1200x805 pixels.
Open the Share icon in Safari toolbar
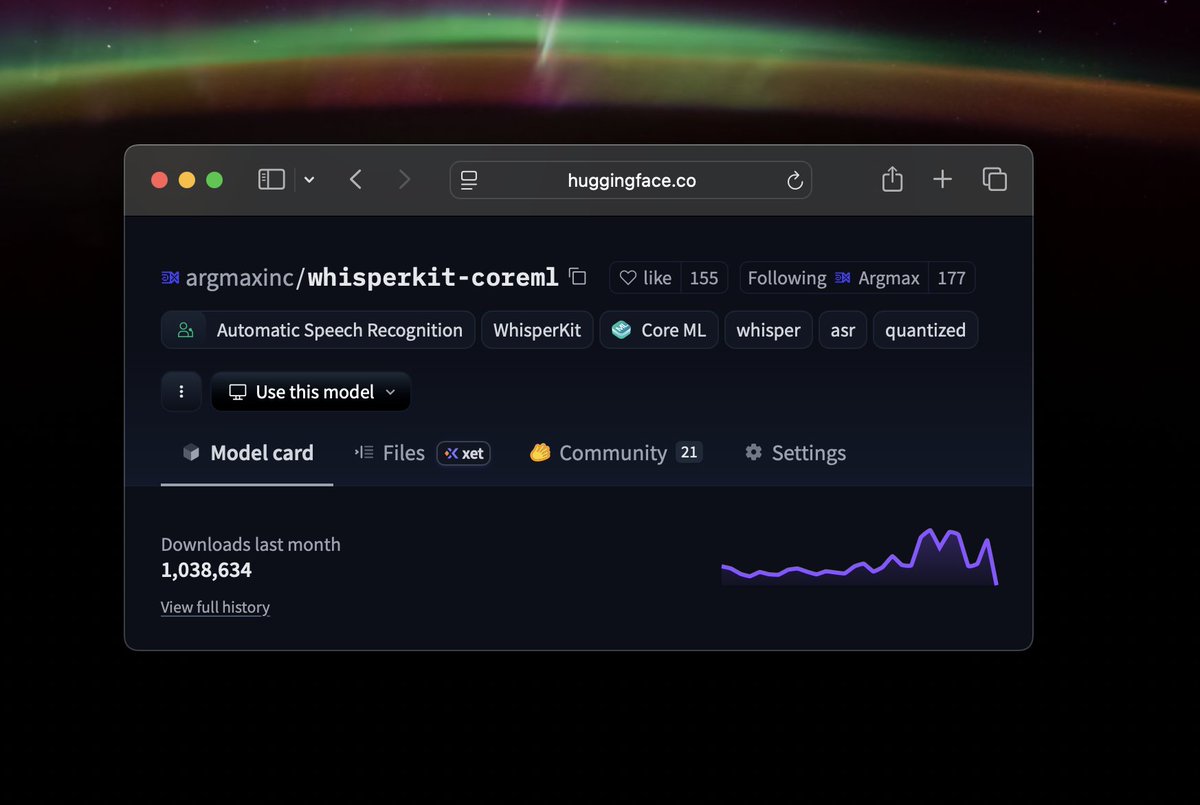pos(892,179)
